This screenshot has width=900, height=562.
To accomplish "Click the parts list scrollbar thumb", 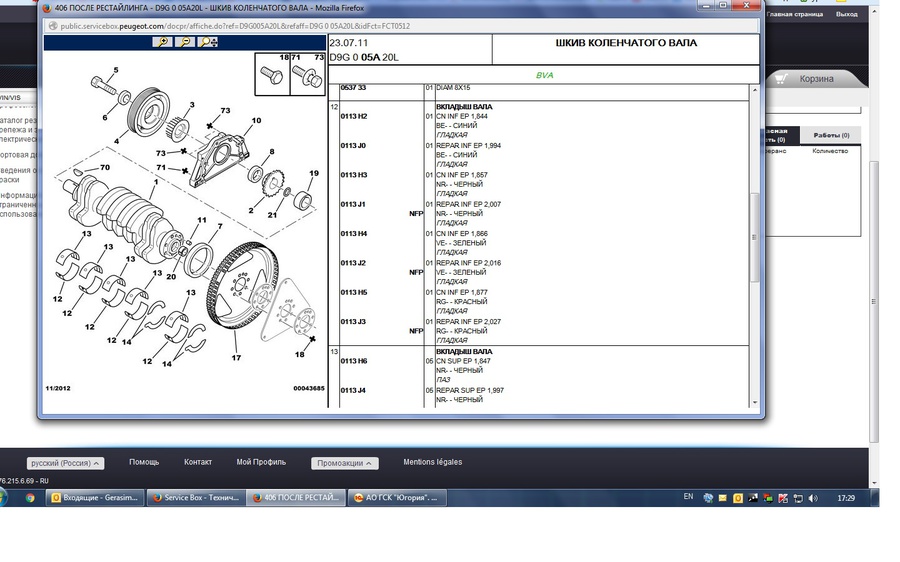I will coord(754,237).
